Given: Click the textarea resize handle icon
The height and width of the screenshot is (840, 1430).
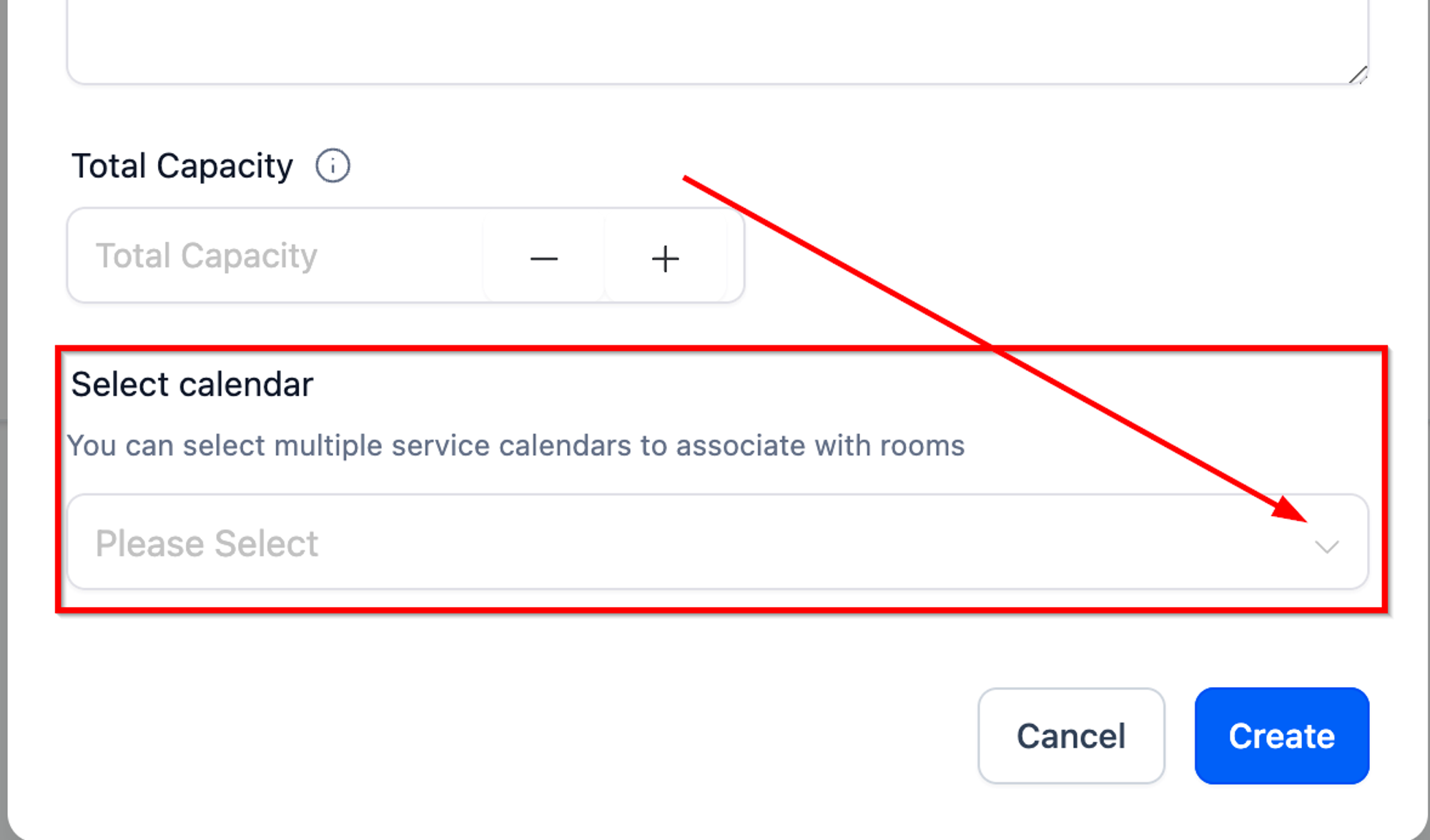Looking at the screenshot, I should tap(1358, 74).
